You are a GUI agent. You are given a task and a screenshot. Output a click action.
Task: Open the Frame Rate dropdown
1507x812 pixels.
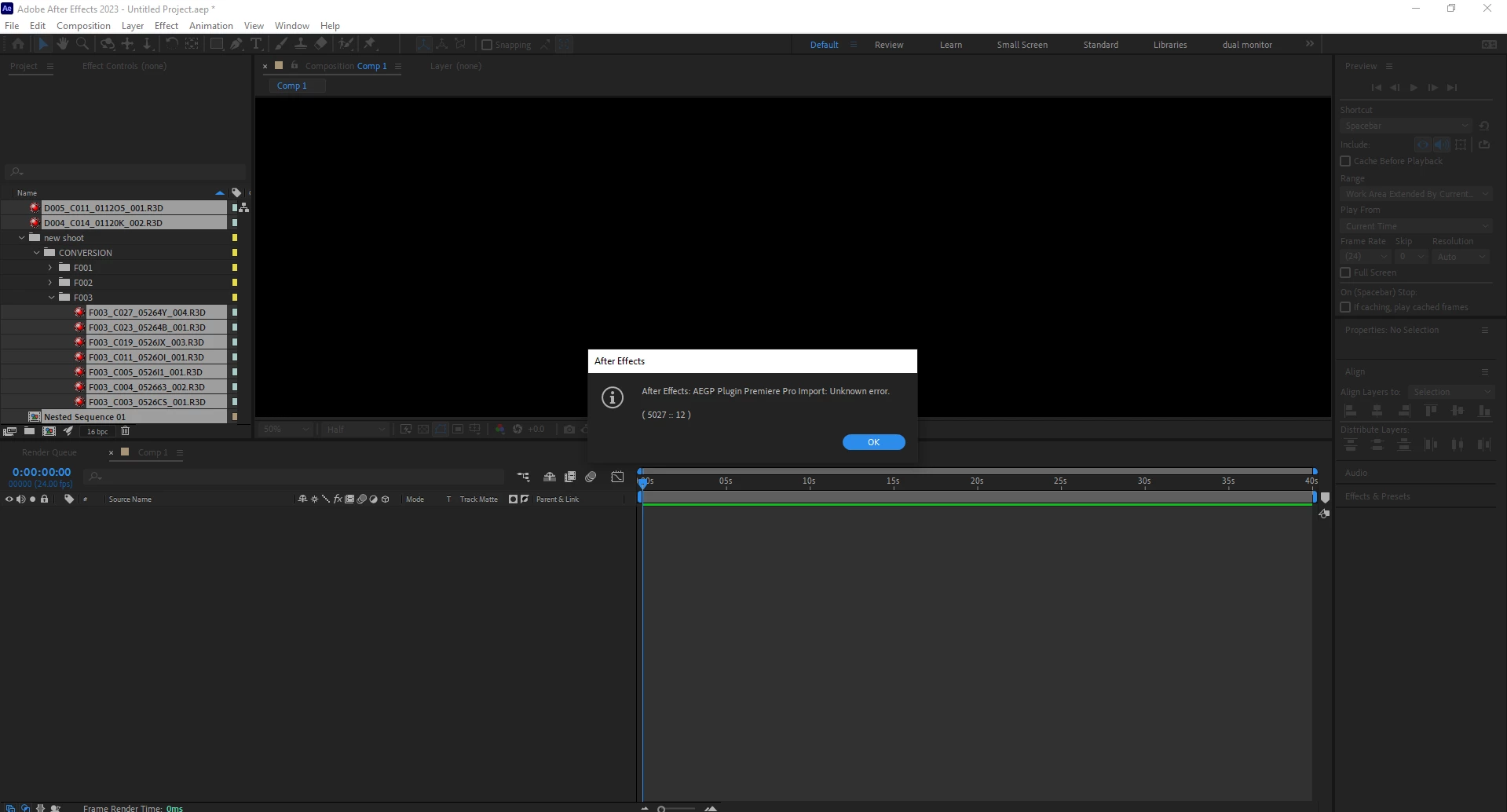(1366, 257)
